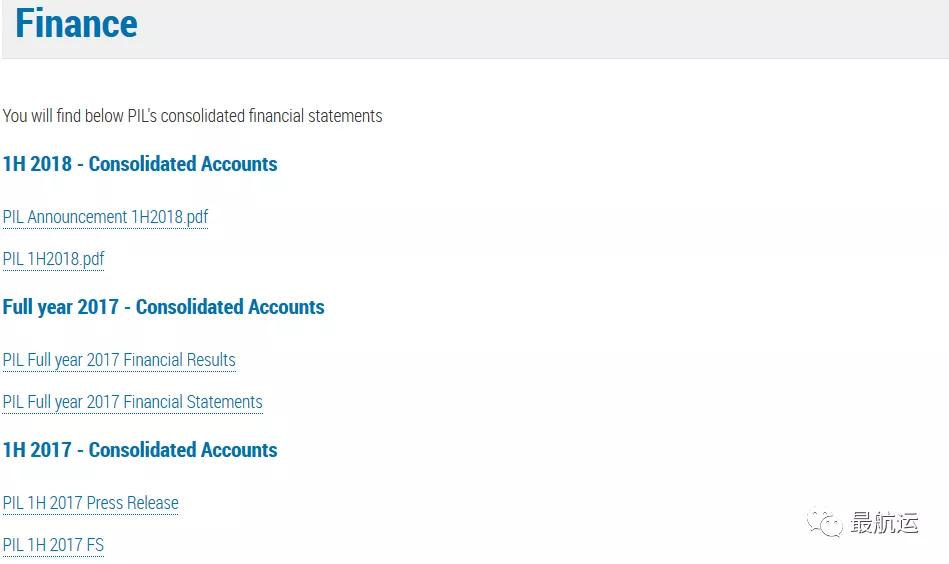Select the 1H 2017 Consolidated Accounts heading

[140, 450]
